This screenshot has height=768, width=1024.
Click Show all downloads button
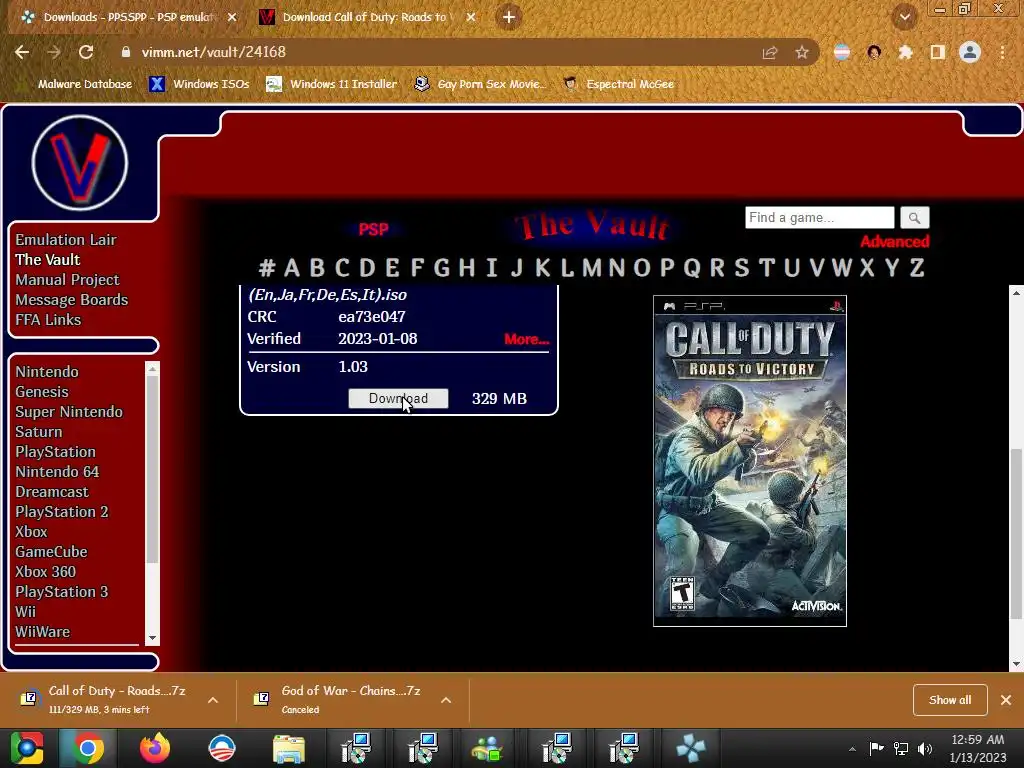pos(950,700)
